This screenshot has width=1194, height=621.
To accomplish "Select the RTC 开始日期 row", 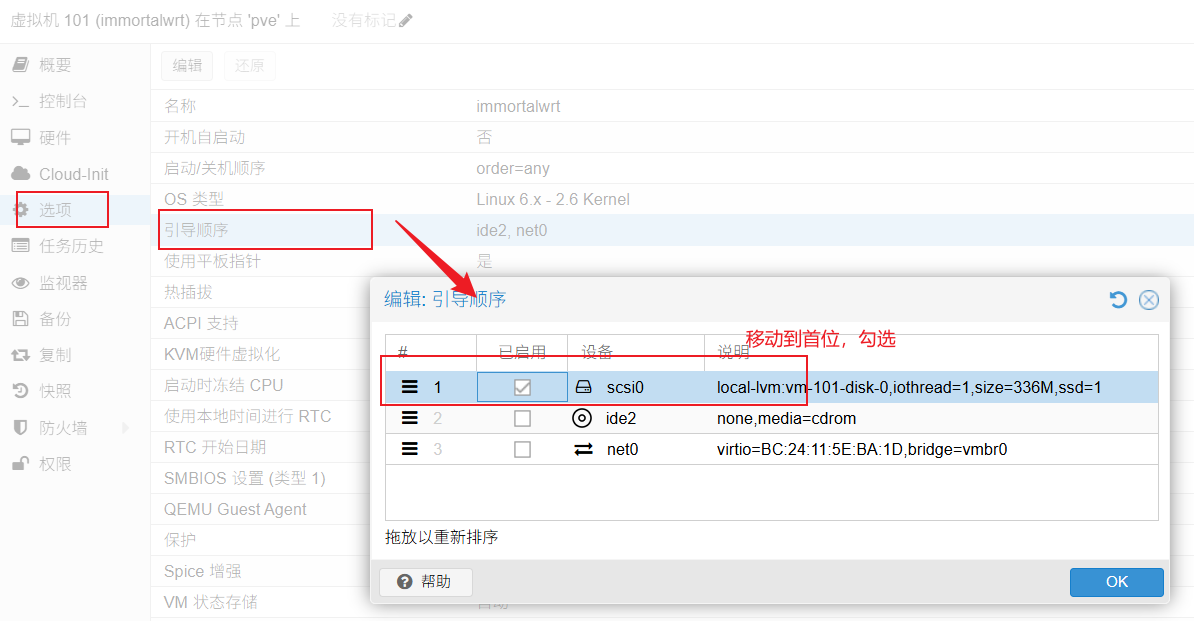I will tap(260, 447).
